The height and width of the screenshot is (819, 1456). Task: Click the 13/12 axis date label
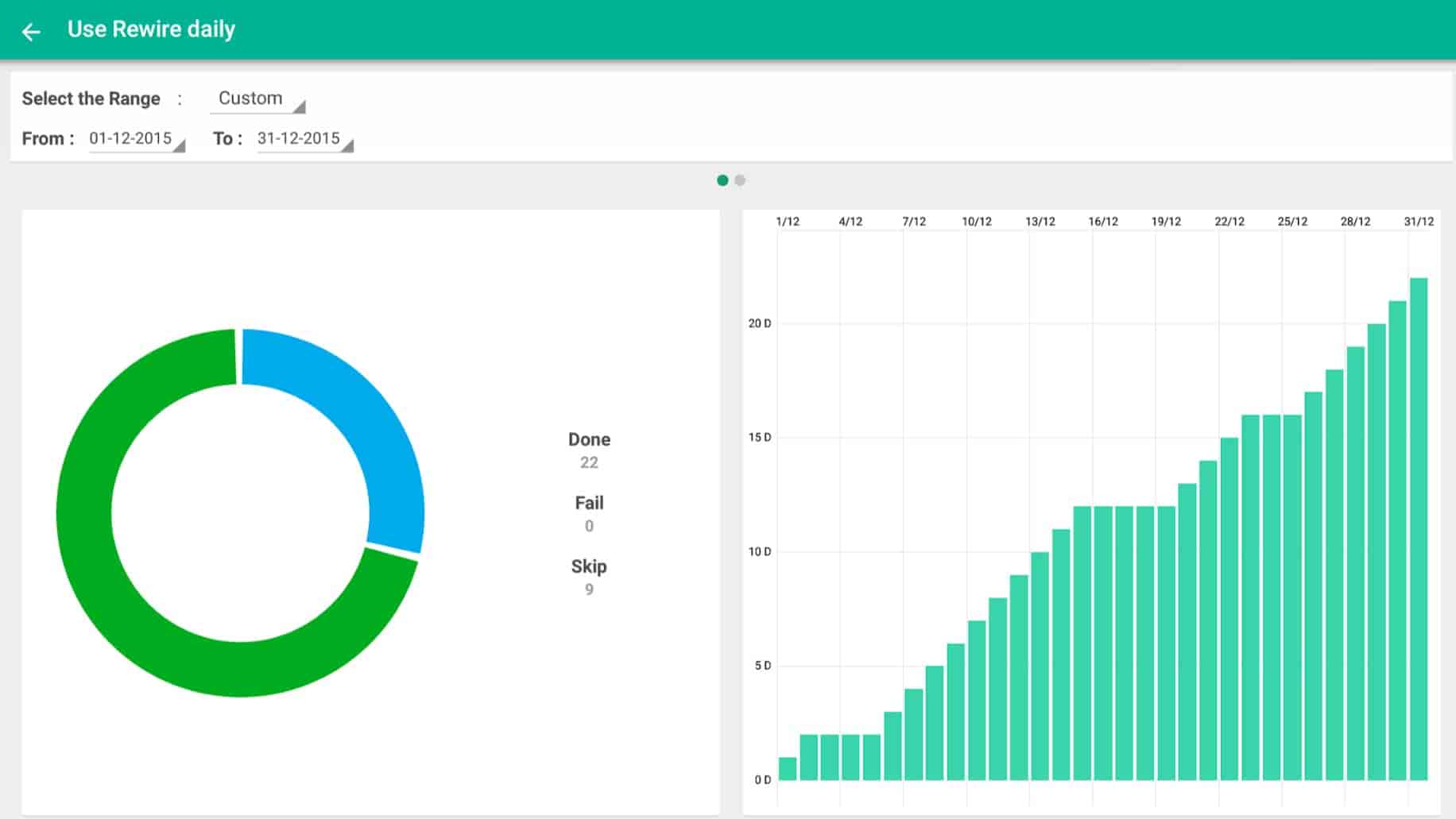point(1040,222)
